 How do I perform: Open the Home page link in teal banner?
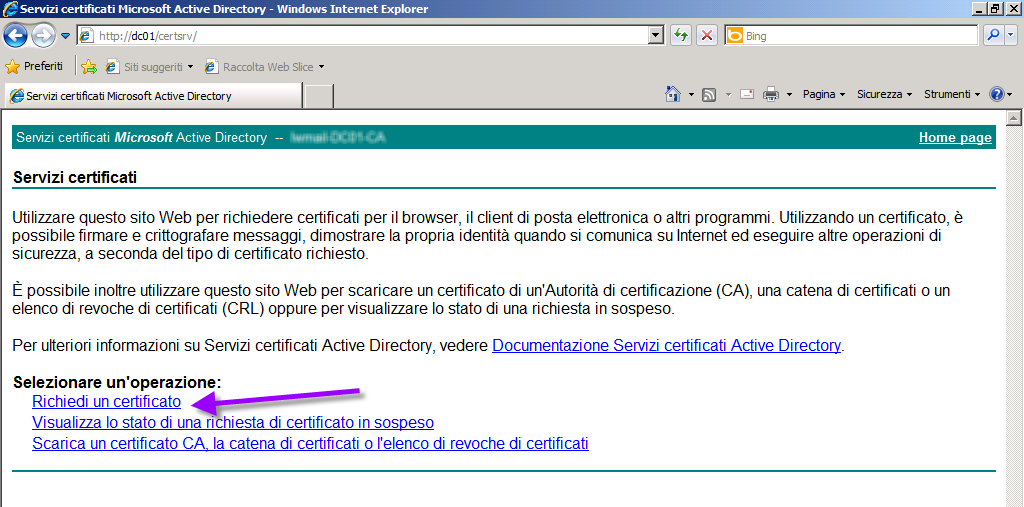tap(955, 137)
